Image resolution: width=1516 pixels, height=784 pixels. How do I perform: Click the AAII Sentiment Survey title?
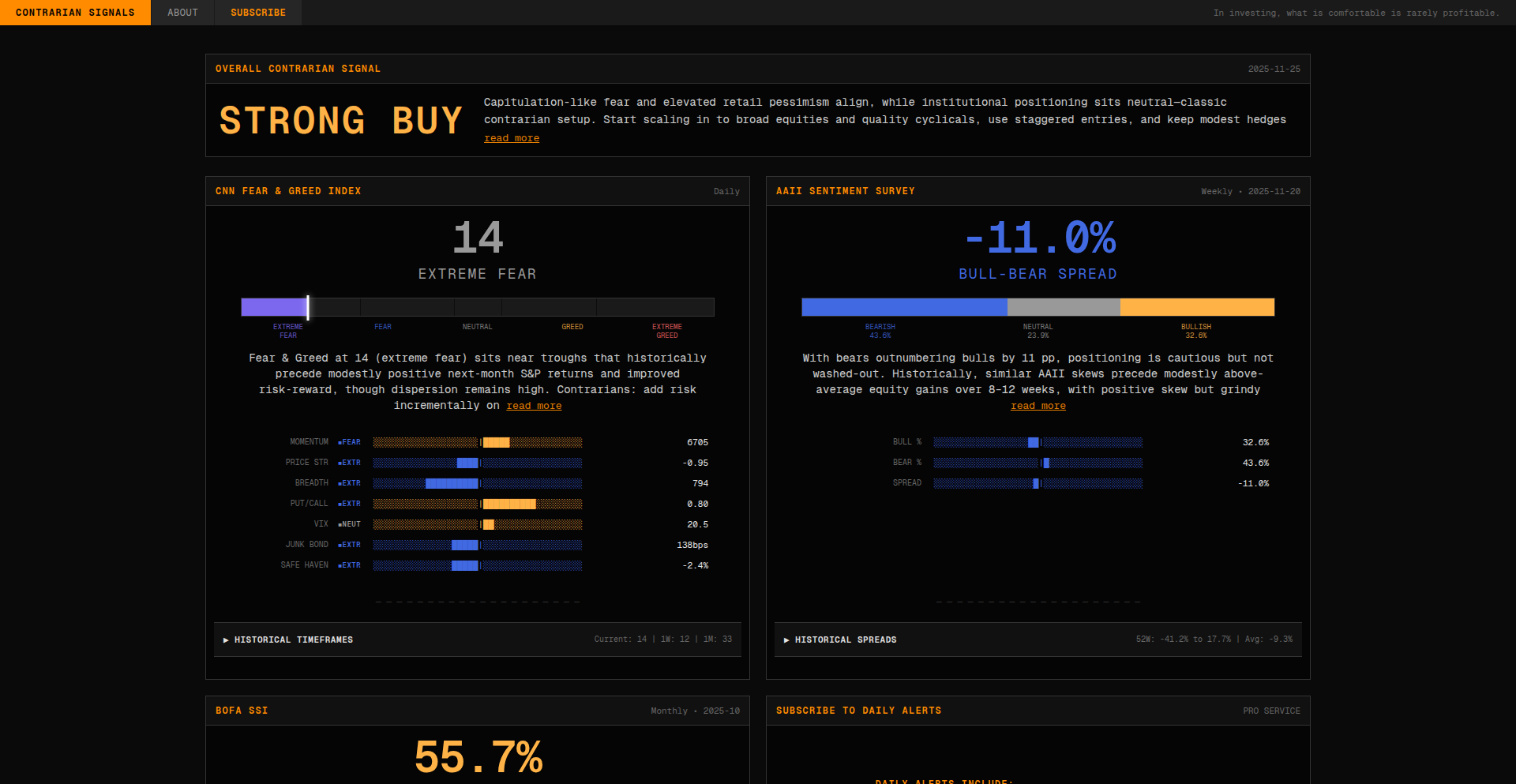[x=846, y=191]
